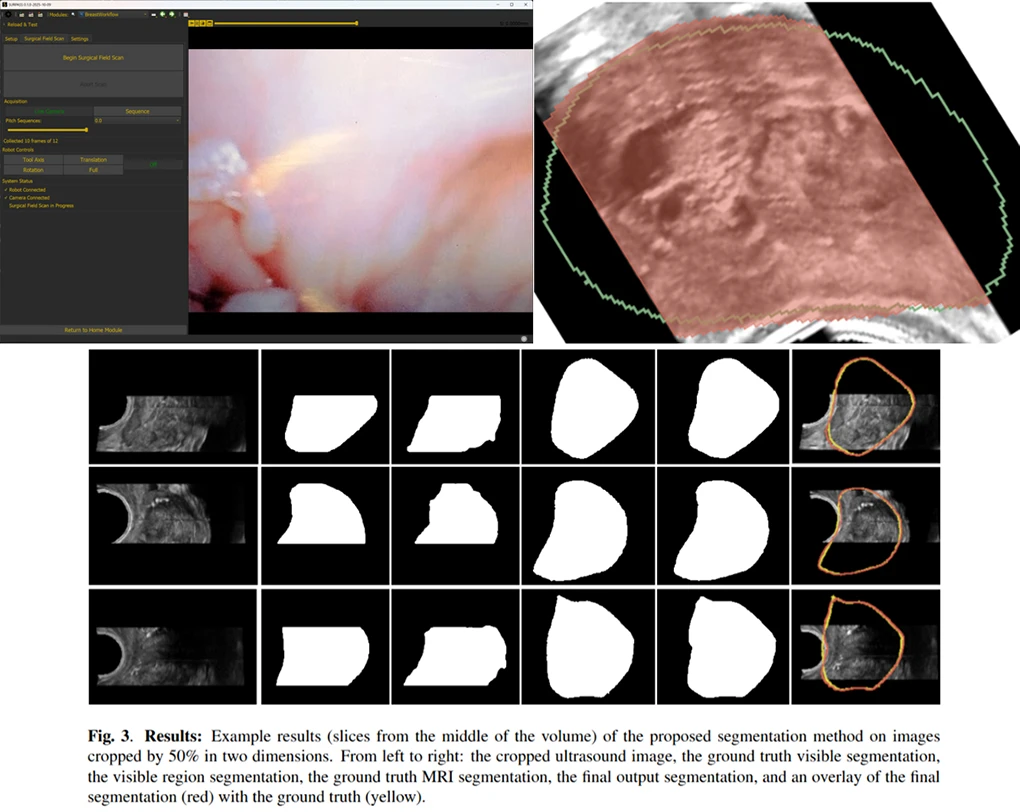This screenshot has width=1020, height=812.
Task: Minimize the application window
Action: click(x=497, y=5)
